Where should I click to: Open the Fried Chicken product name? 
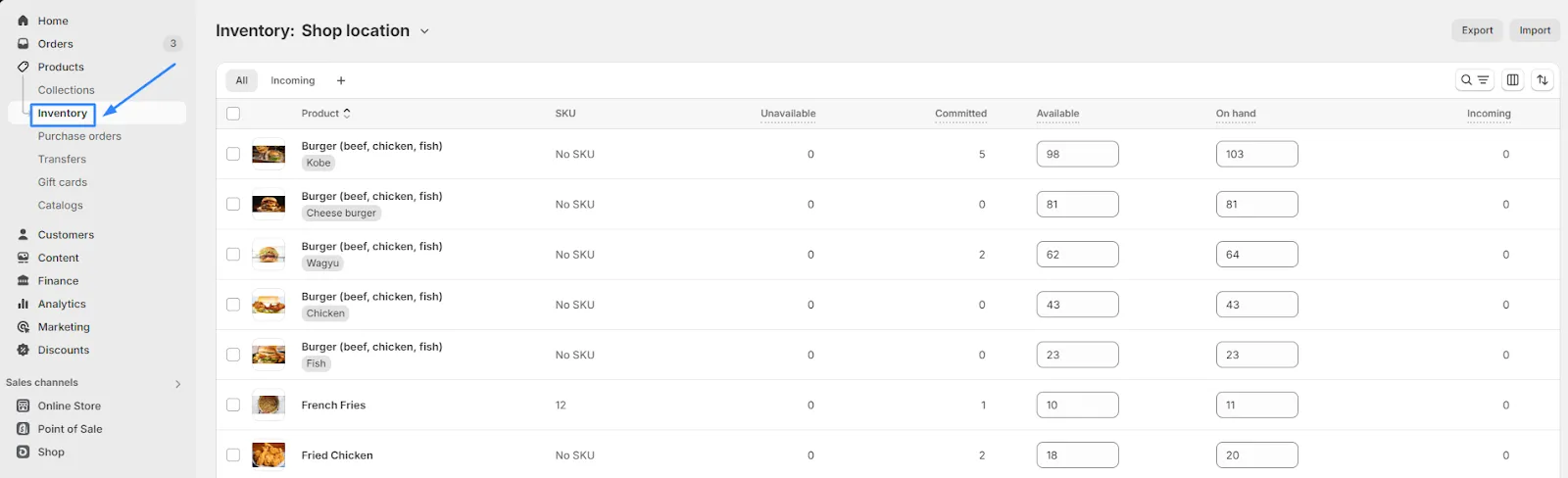337,454
